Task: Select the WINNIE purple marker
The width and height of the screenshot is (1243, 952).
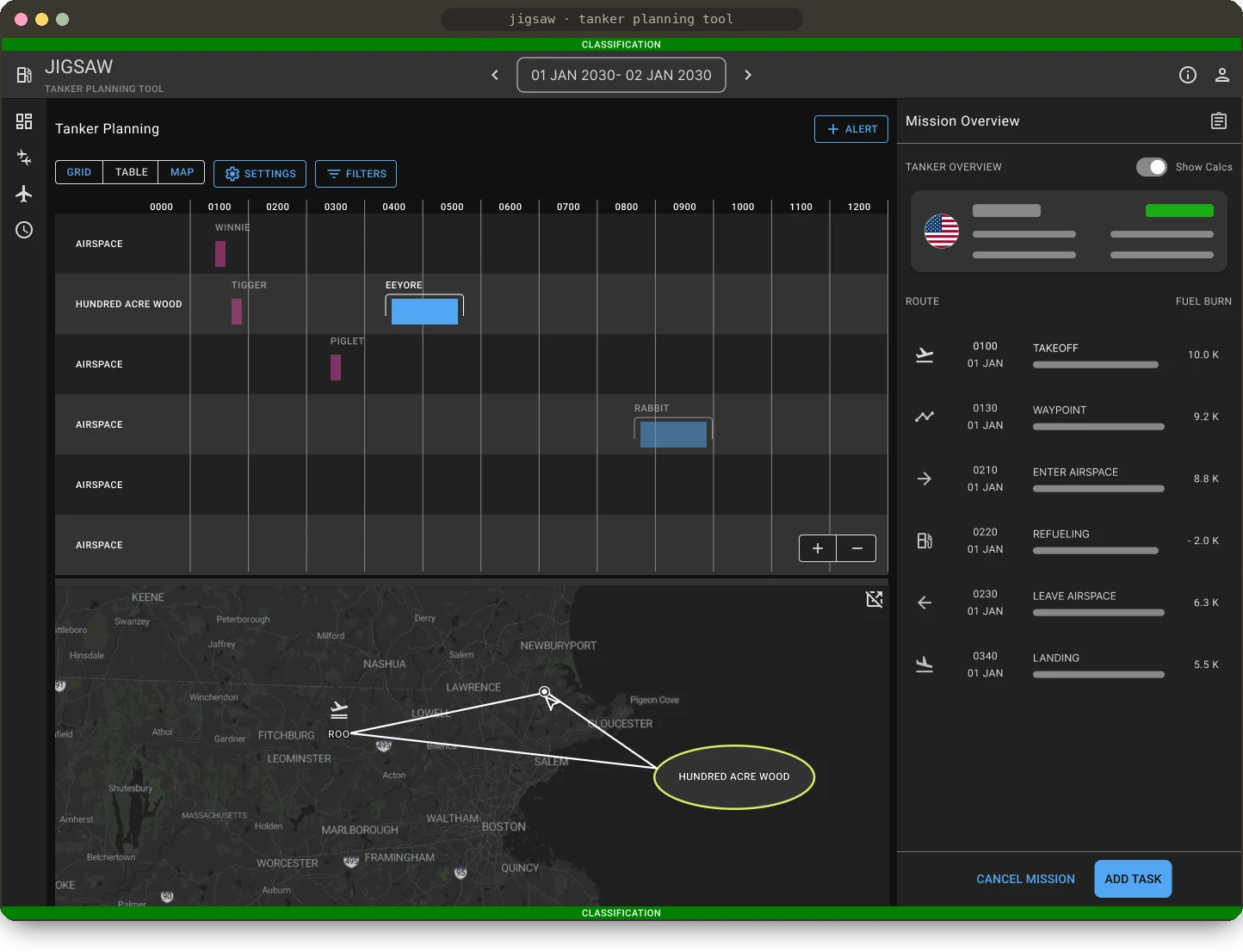Action: [x=220, y=254]
